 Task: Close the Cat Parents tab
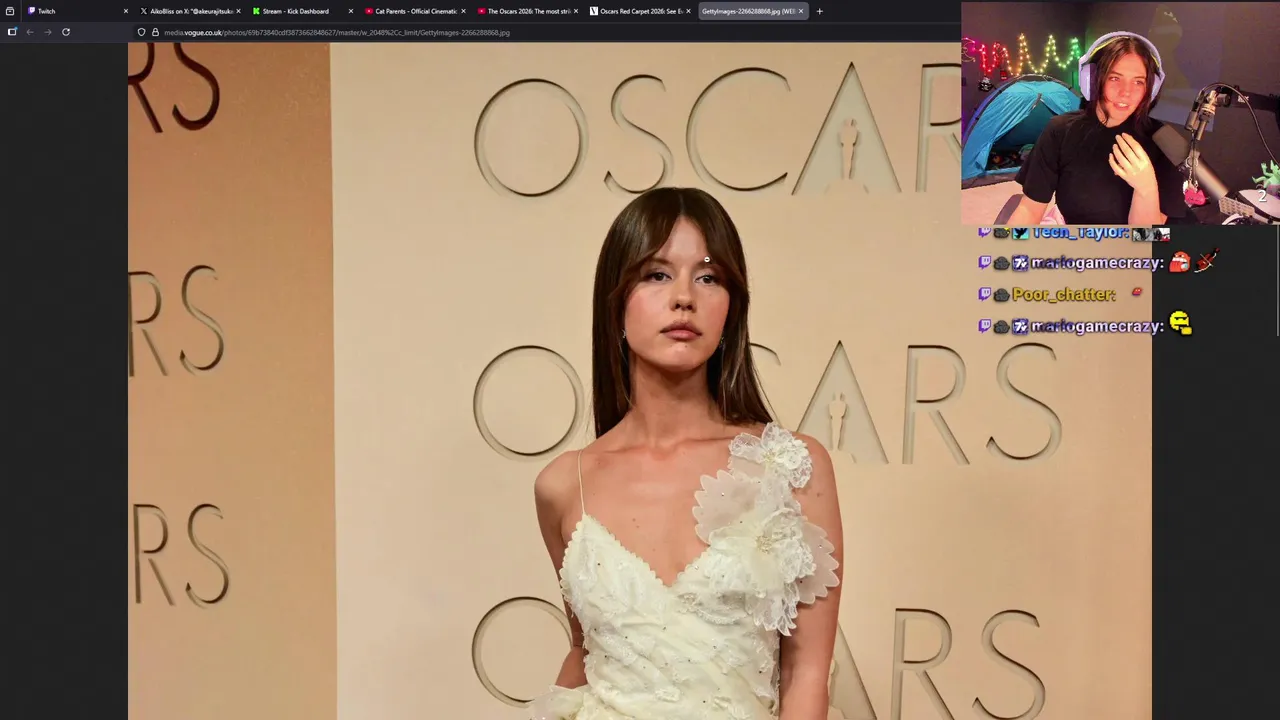click(x=463, y=11)
